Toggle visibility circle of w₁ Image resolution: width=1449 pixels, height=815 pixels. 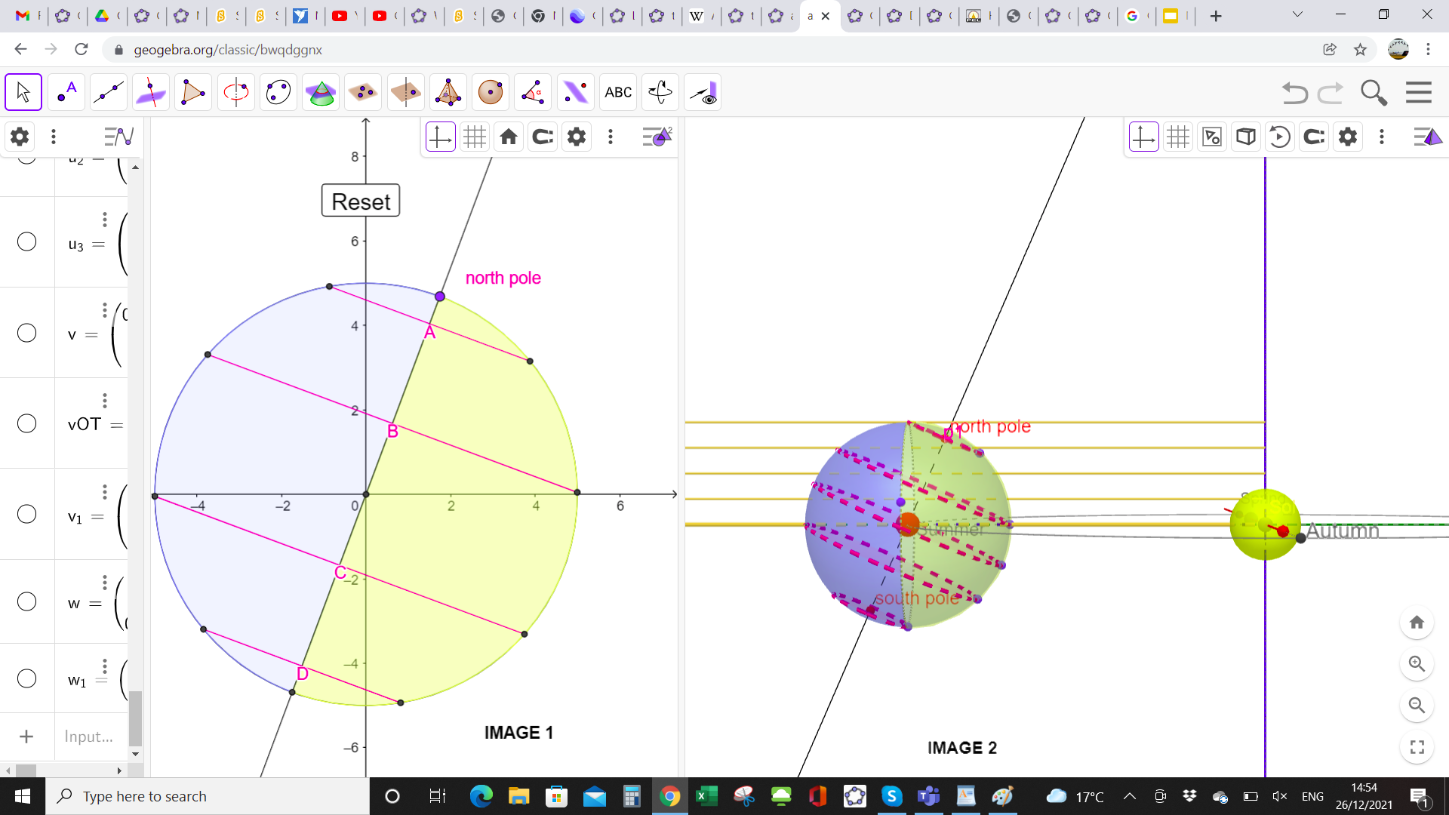click(27, 679)
